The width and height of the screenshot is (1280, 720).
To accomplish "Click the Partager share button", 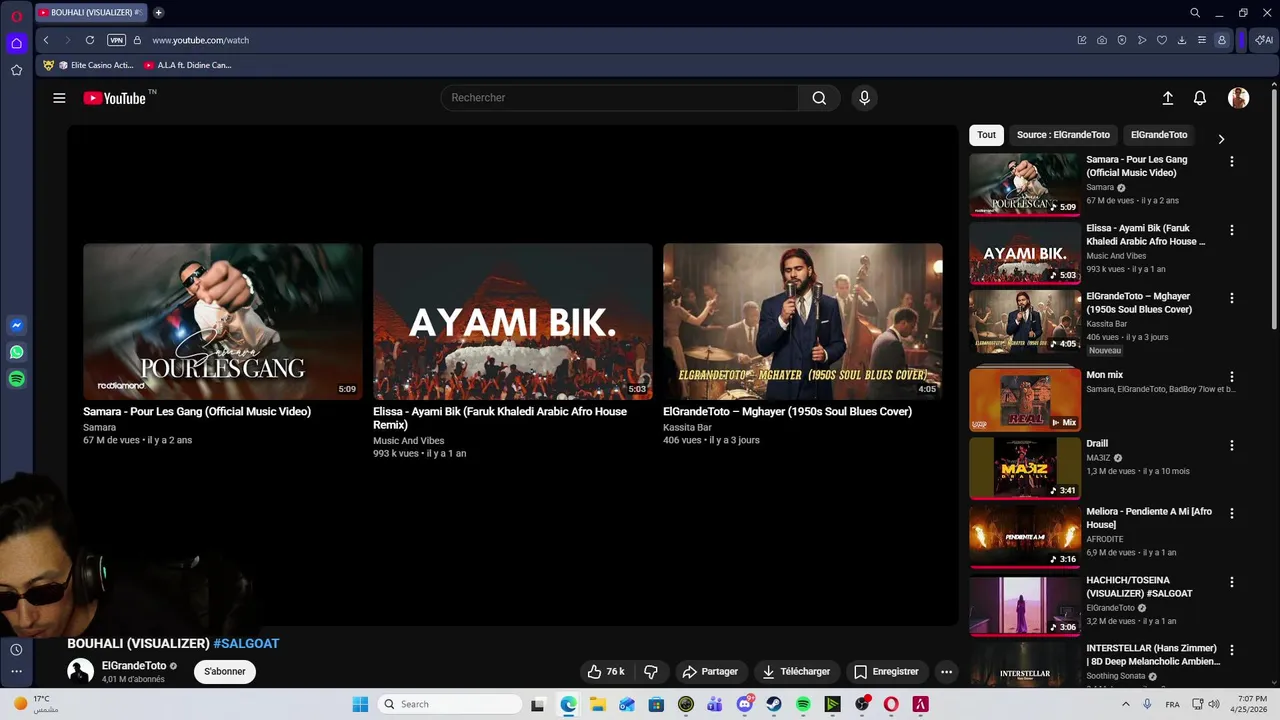I will point(711,672).
